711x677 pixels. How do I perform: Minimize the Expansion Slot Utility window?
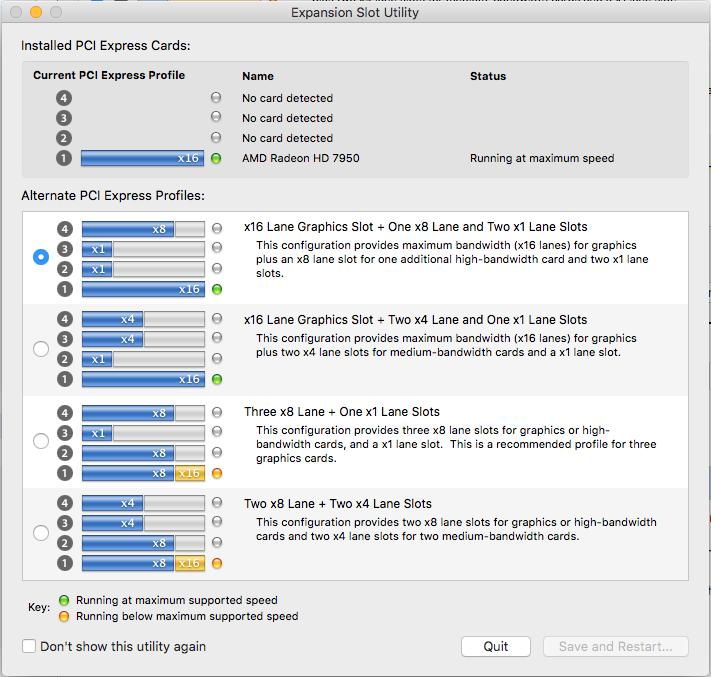36,12
